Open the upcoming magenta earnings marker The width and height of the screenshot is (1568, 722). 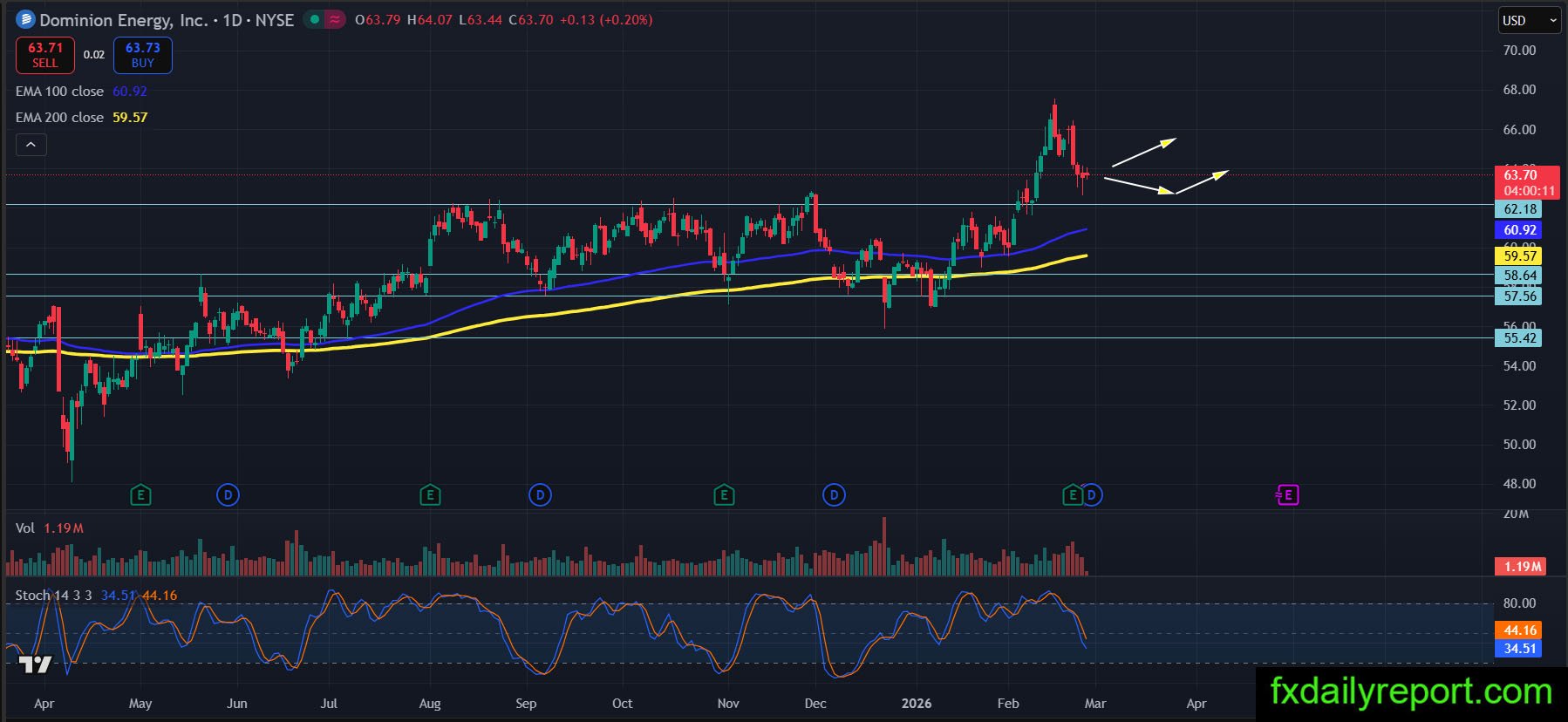point(1287,495)
